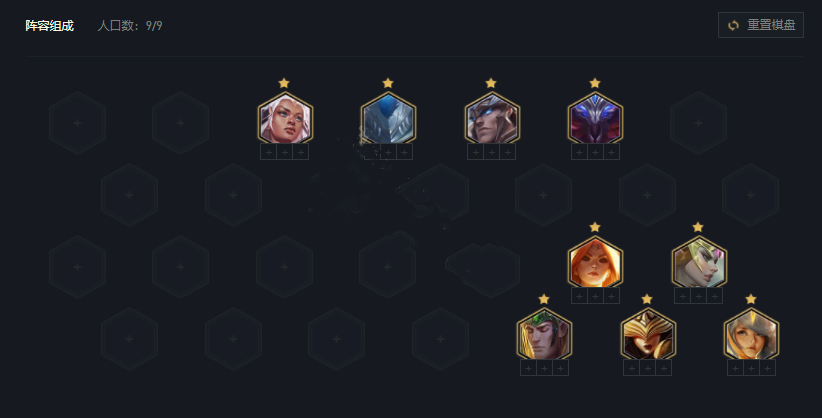This screenshot has width=822, height=418.
Task: Click the empty bottom-left hexagon slot
Action: point(129,339)
